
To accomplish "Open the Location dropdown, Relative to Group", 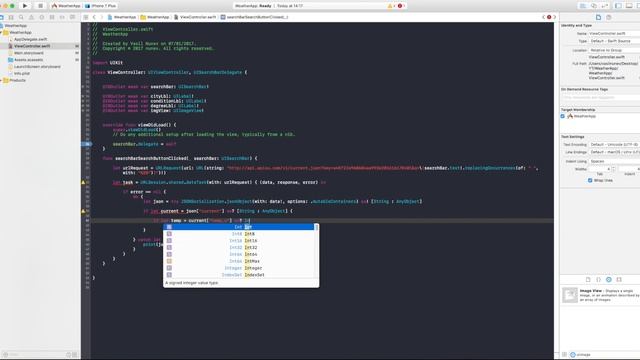I will coord(614,50).
